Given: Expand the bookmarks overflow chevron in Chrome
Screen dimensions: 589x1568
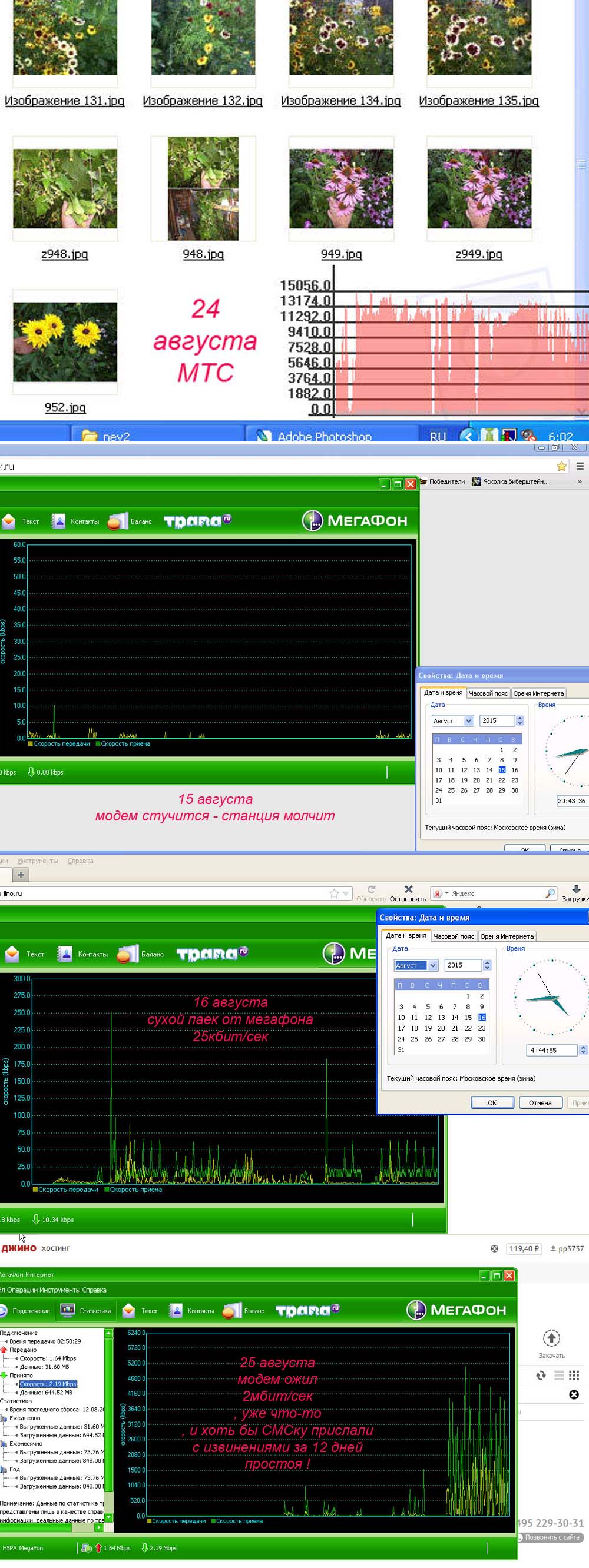Looking at the screenshot, I should click(x=579, y=481).
